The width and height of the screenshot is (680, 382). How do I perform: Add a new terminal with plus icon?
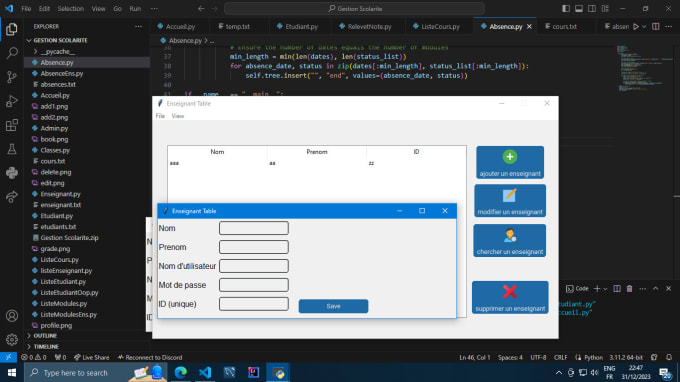(597, 289)
